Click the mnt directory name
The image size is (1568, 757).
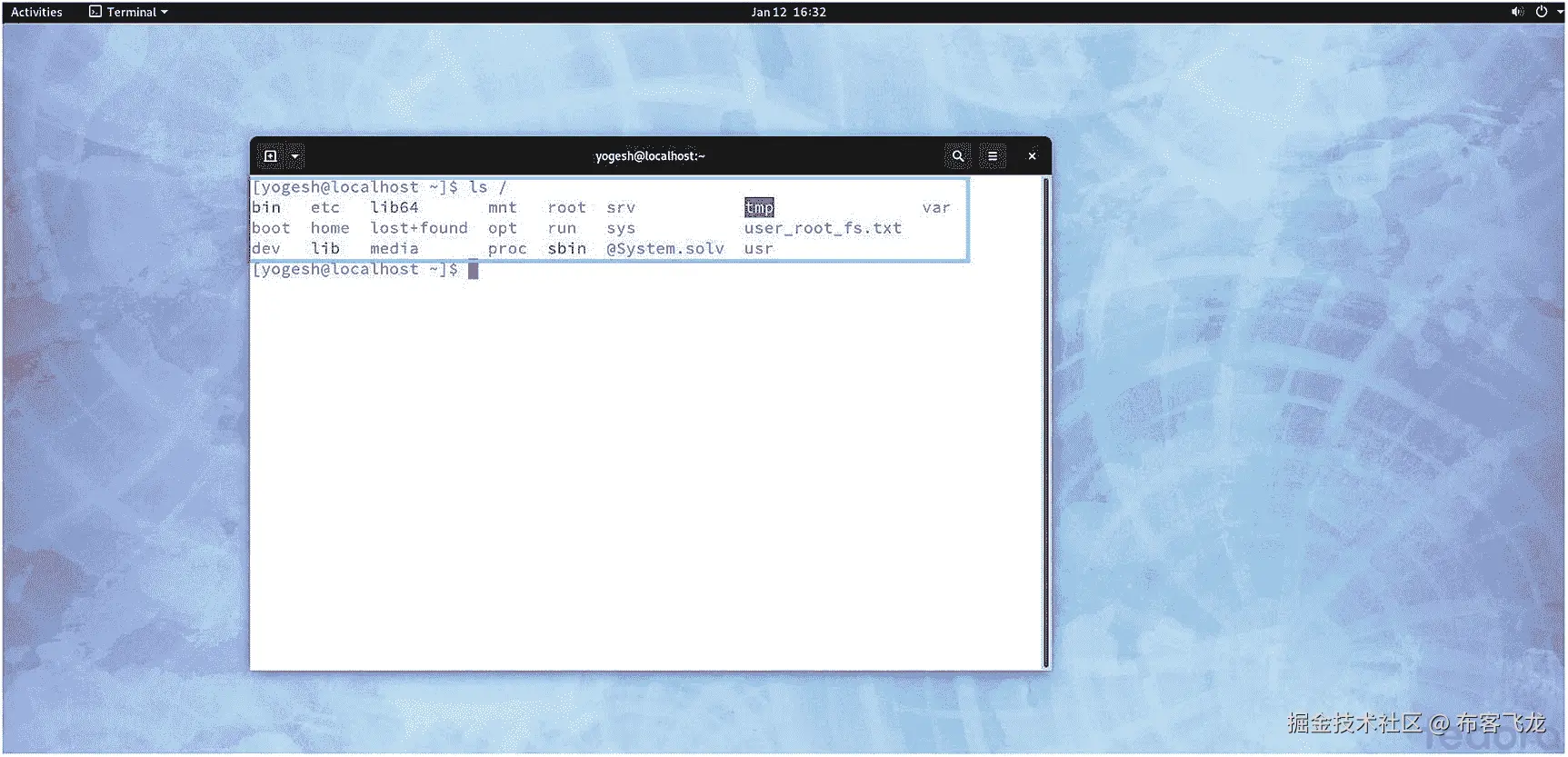pyautogui.click(x=503, y=208)
